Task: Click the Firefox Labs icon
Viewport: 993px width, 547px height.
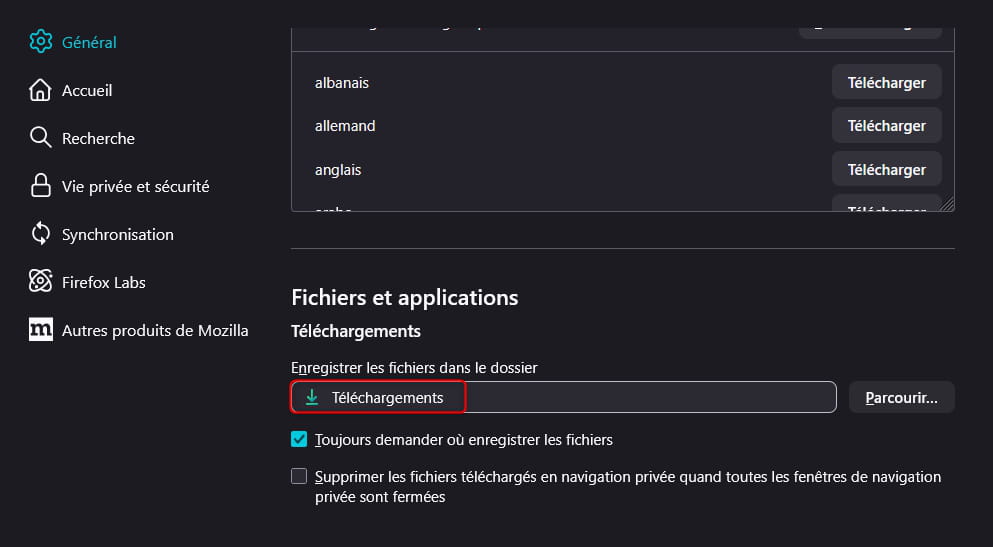Action: coord(41,282)
